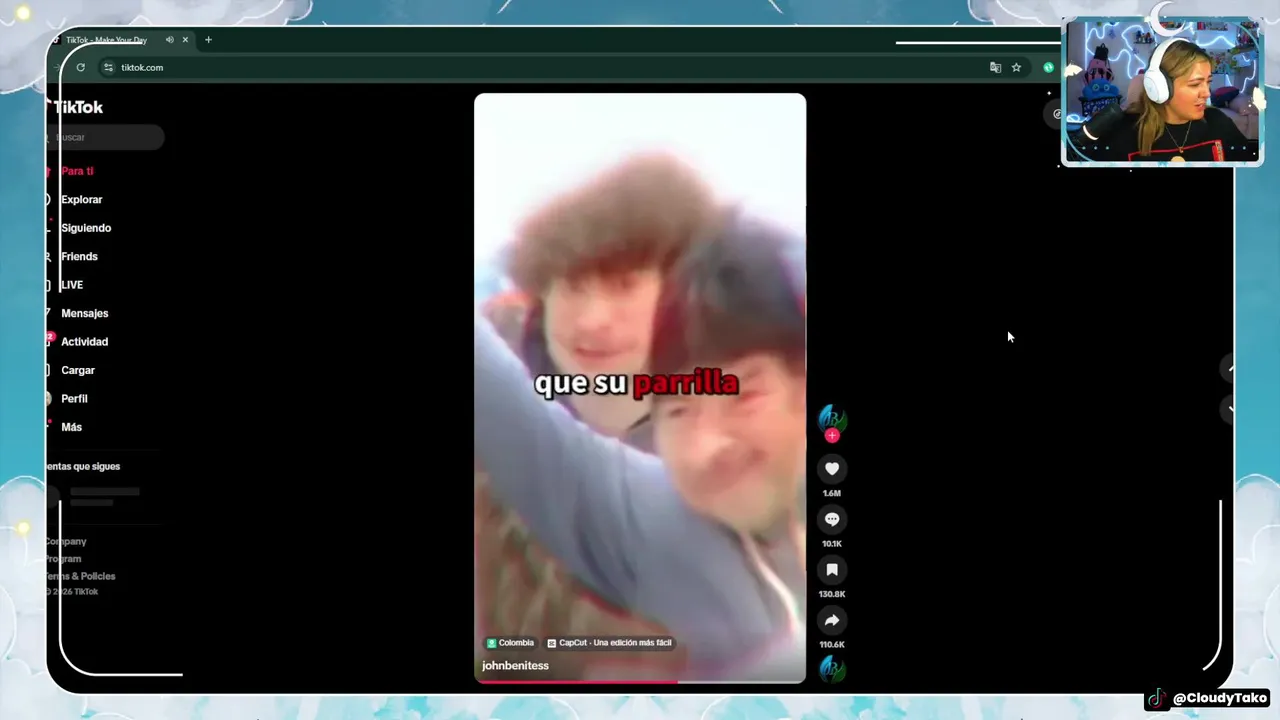Click the 130.8K saves count
This screenshot has height=720, width=1280.
(832, 595)
